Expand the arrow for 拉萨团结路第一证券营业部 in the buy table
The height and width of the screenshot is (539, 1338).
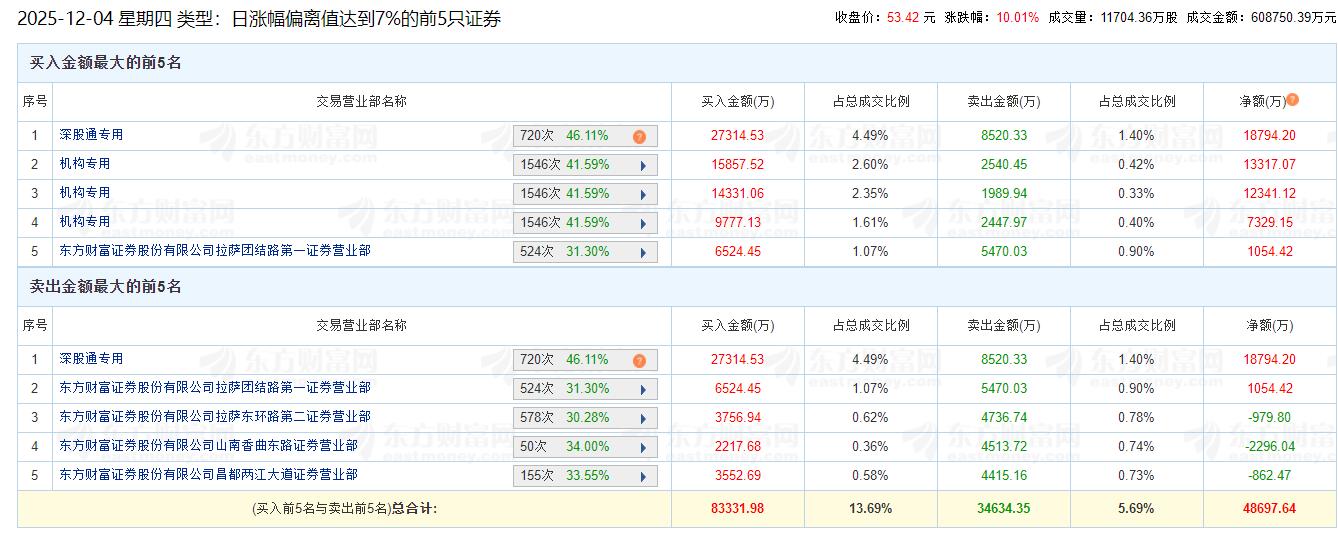tap(642, 253)
